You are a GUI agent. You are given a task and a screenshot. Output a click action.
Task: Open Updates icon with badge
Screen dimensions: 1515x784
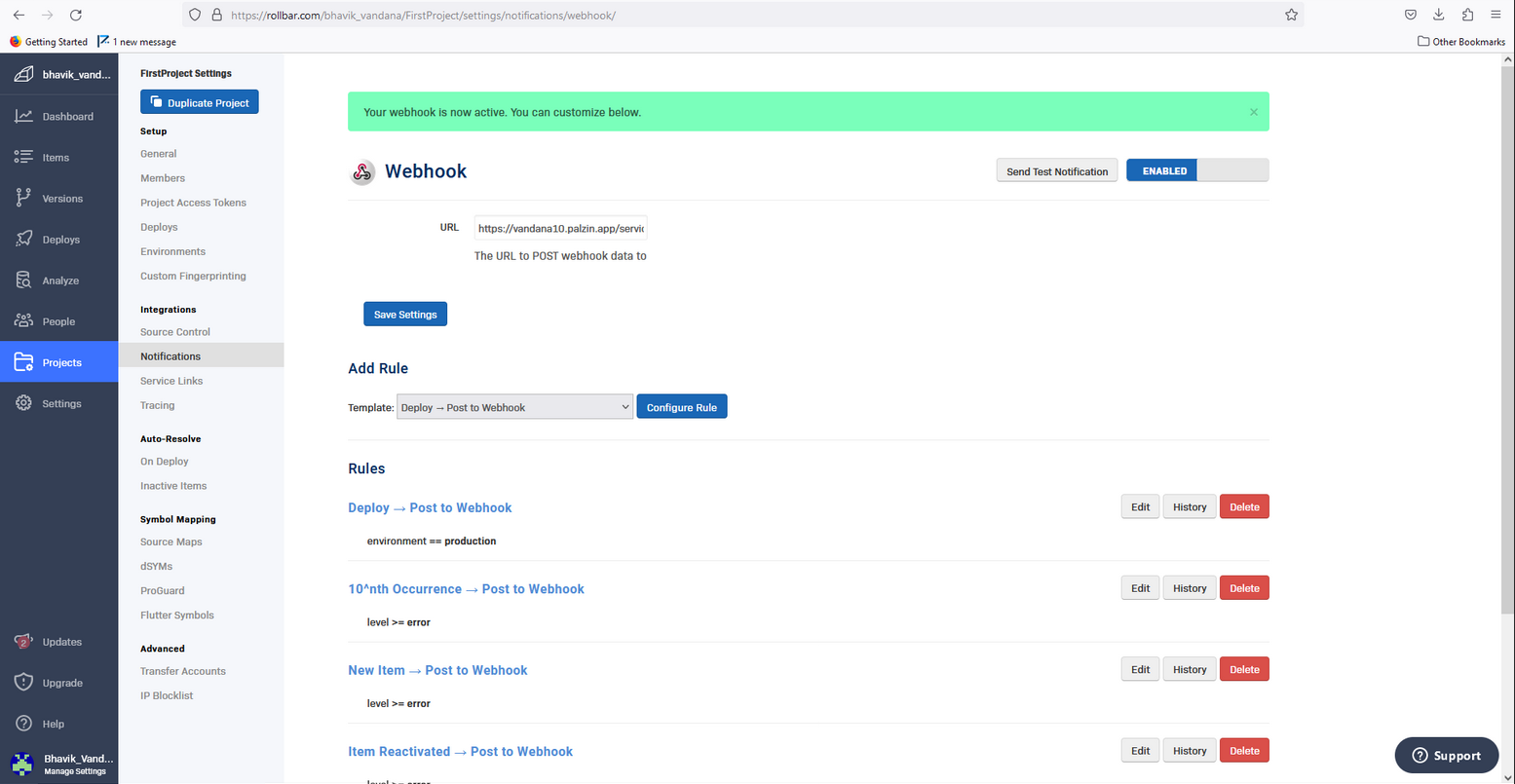tap(23, 642)
